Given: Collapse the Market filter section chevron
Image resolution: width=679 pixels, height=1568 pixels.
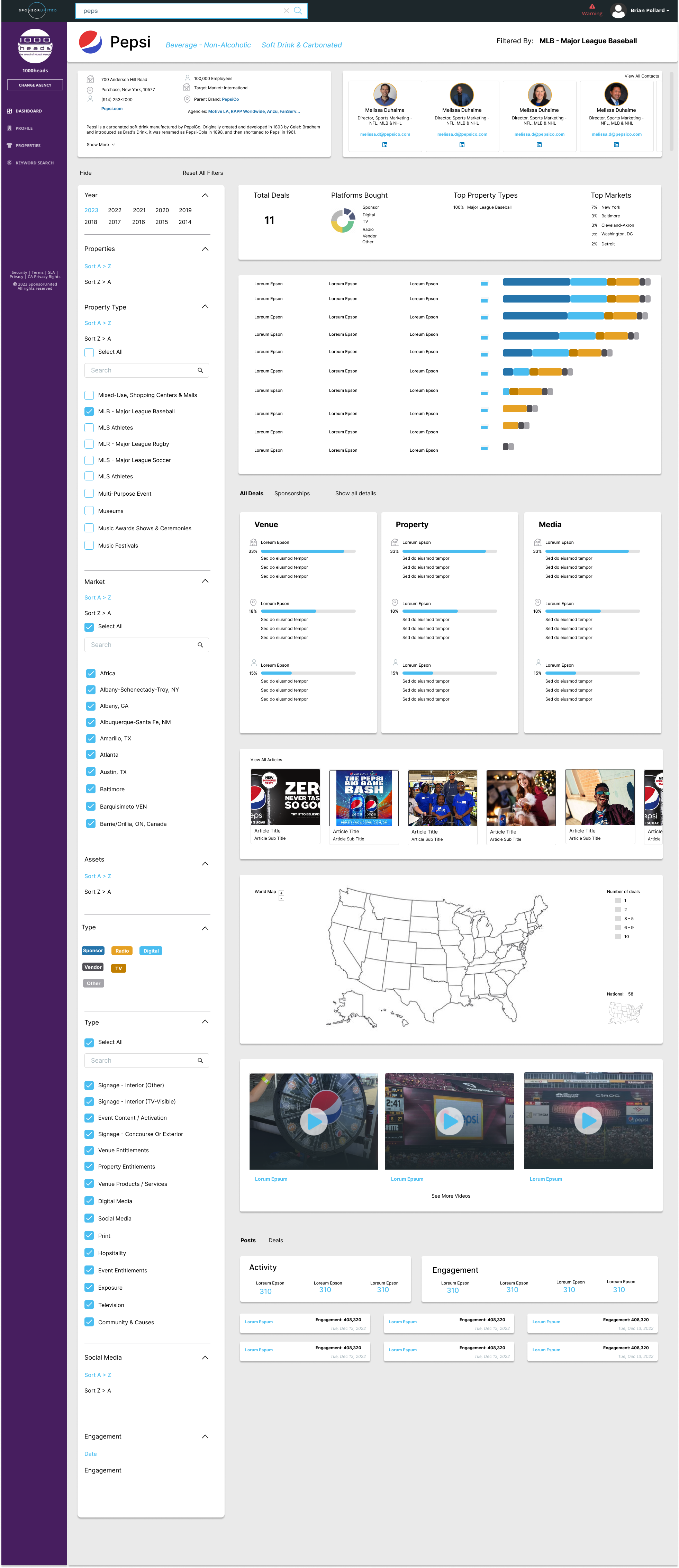Looking at the screenshot, I should pos(205,581).
